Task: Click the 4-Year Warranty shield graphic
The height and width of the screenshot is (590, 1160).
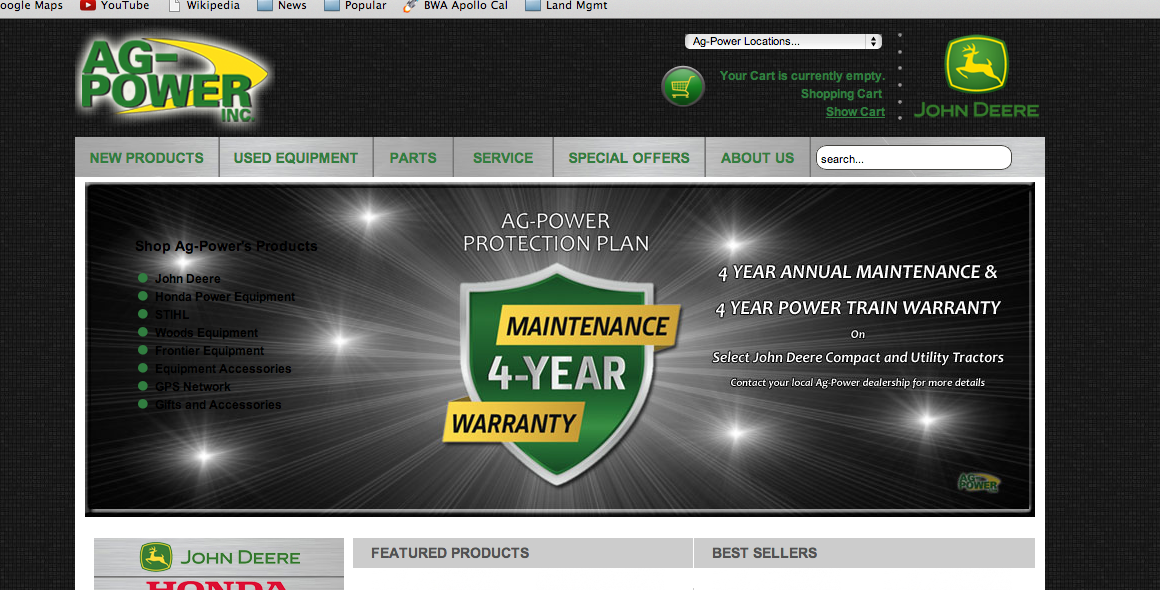Action: click(560, 373)
